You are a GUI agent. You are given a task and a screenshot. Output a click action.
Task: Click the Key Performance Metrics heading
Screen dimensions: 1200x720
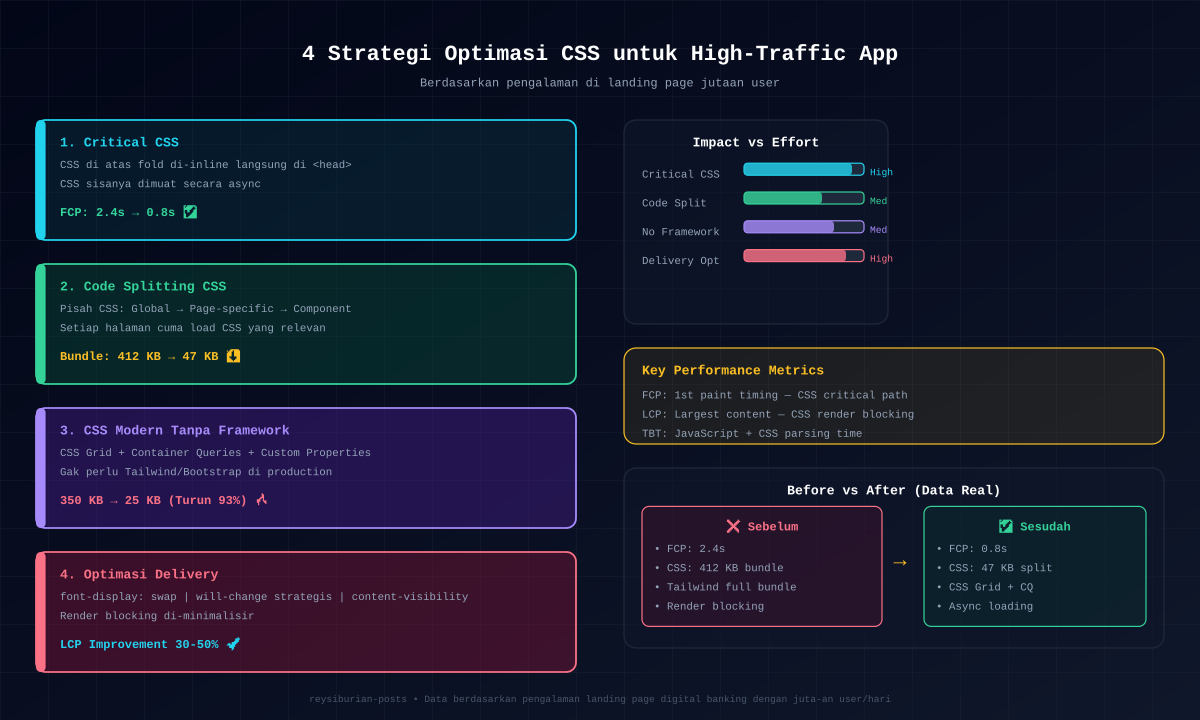tap(733, 371)
